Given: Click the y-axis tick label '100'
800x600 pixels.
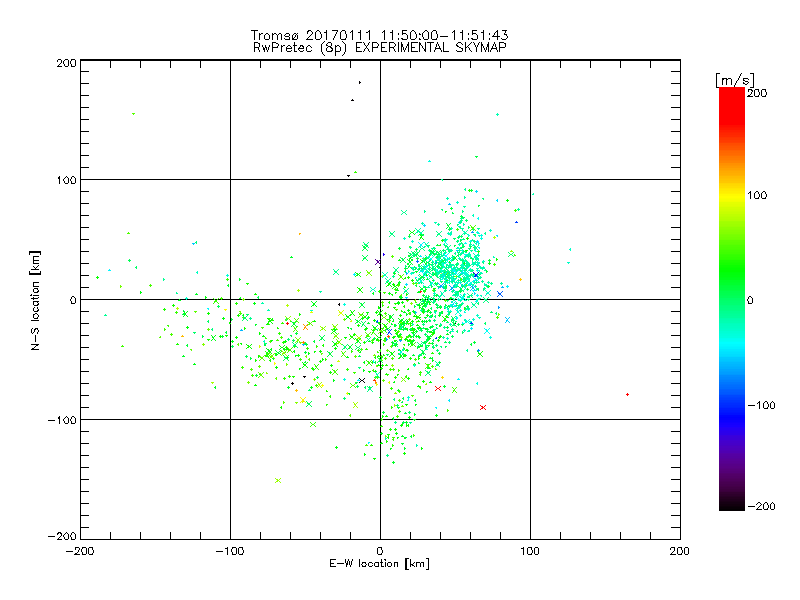Looking at the screenshot, I should point(66,180).
